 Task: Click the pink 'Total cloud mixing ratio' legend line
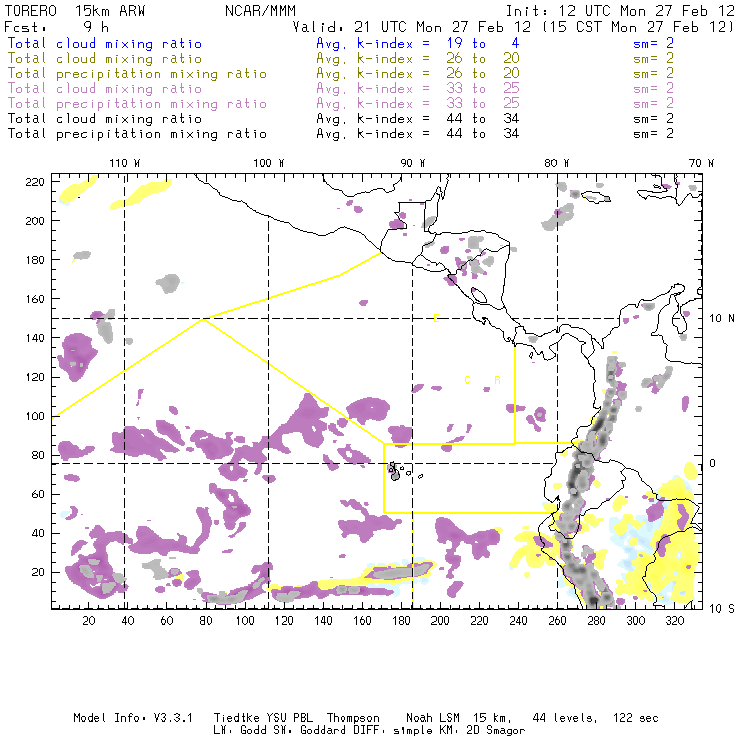pos(105,89)
